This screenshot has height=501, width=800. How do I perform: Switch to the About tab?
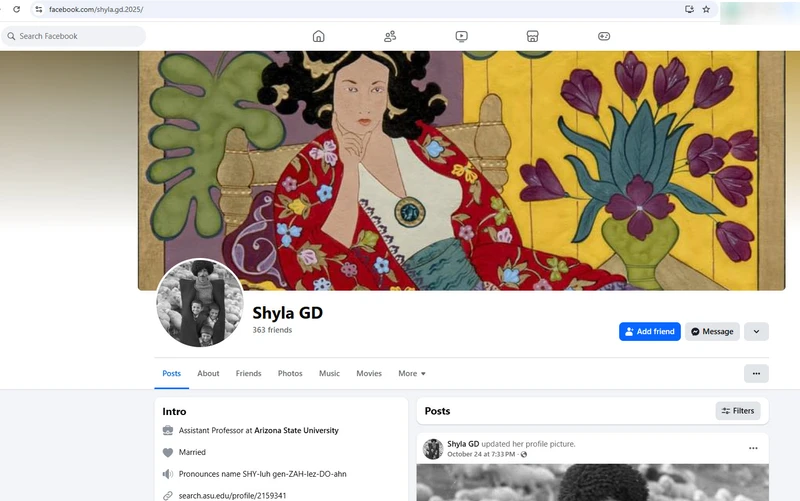pyautogui.click(x=208, y=373)
